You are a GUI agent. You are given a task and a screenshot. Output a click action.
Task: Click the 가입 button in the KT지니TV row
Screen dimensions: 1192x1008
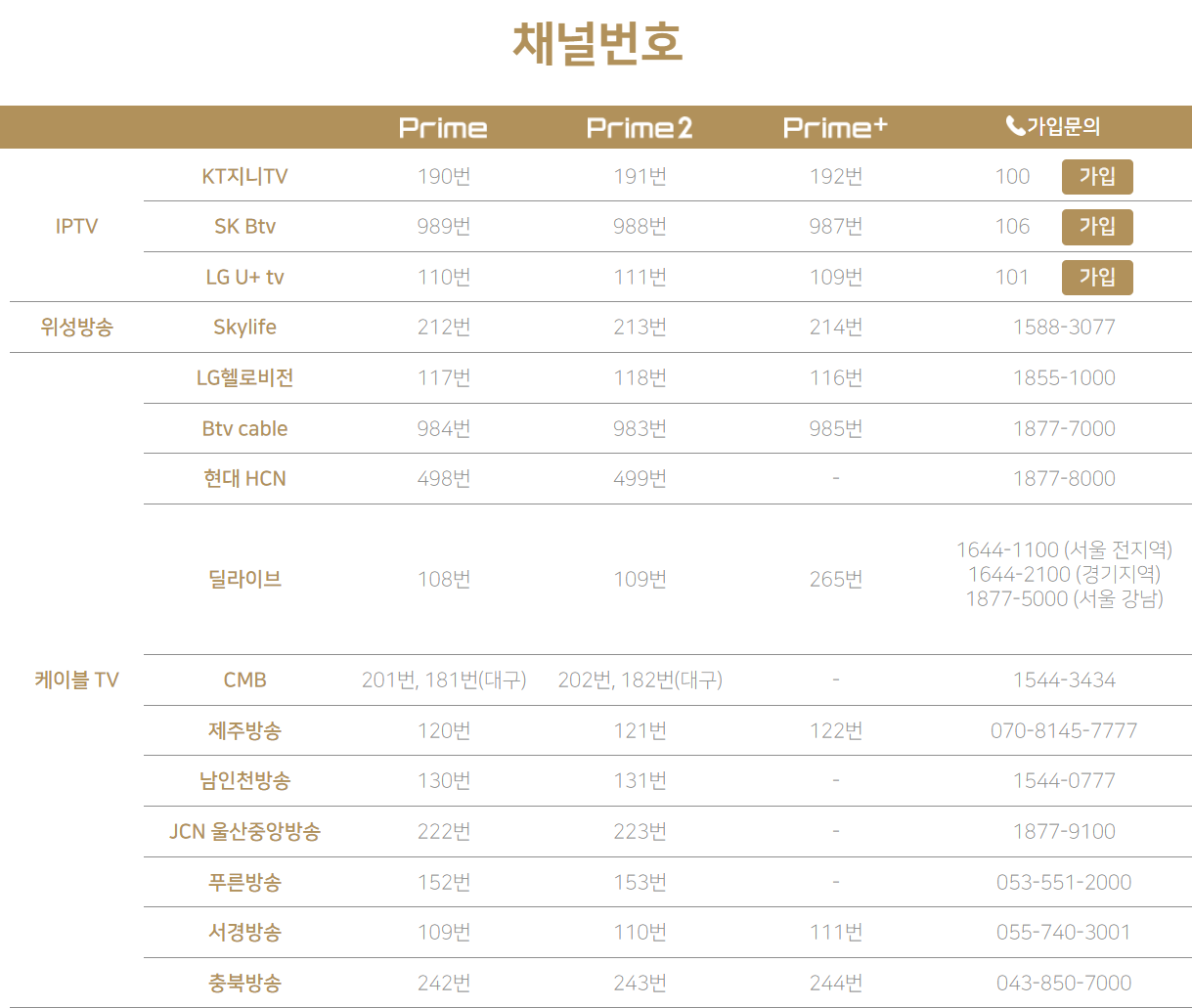click(x=1097, y=177)
